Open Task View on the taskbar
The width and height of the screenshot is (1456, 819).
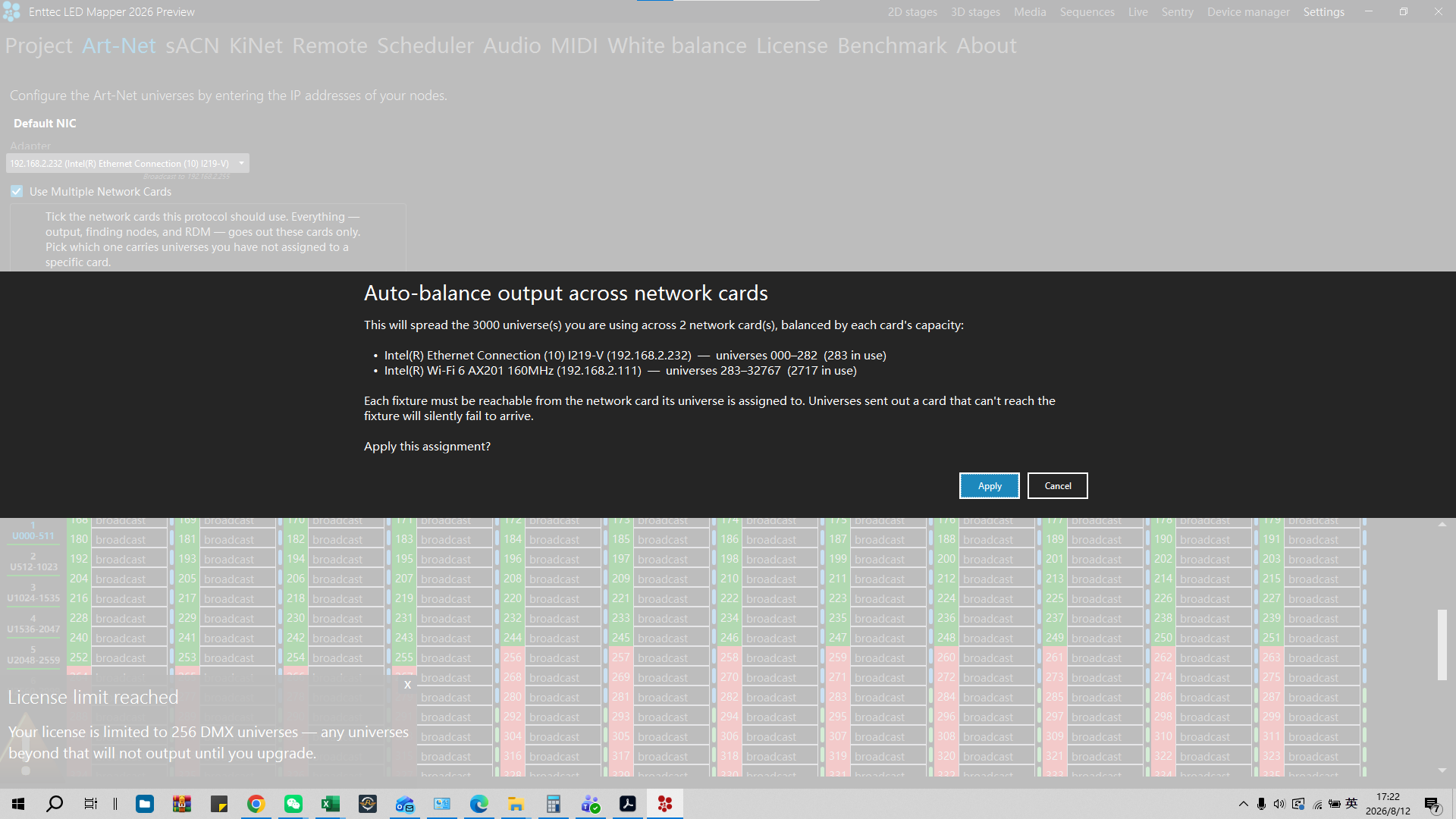(x=91, y=804)
